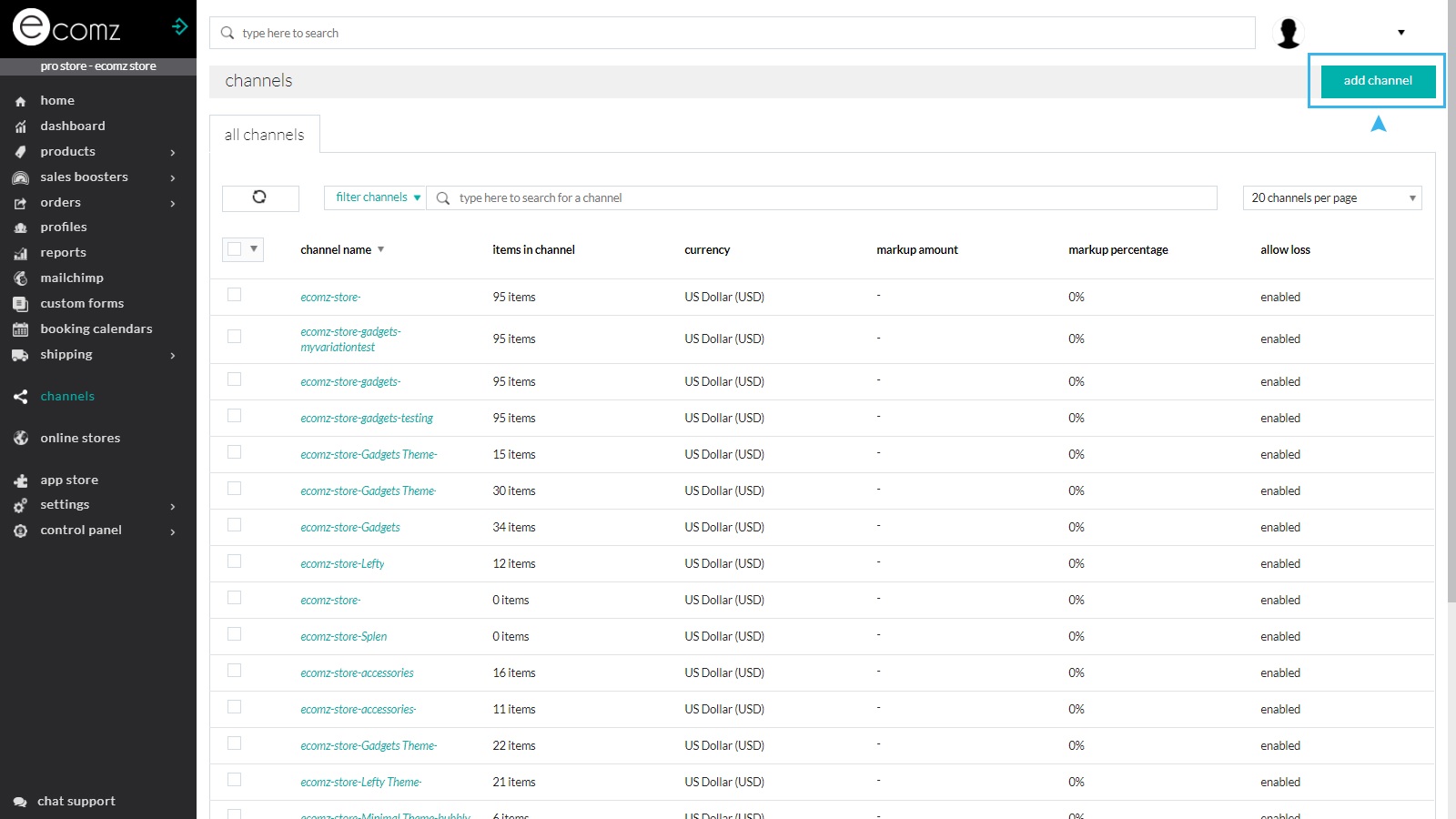This screenshot has width=1456, height=819.
Task: Open the user profile avatar icon
Action: [1288, 33]
